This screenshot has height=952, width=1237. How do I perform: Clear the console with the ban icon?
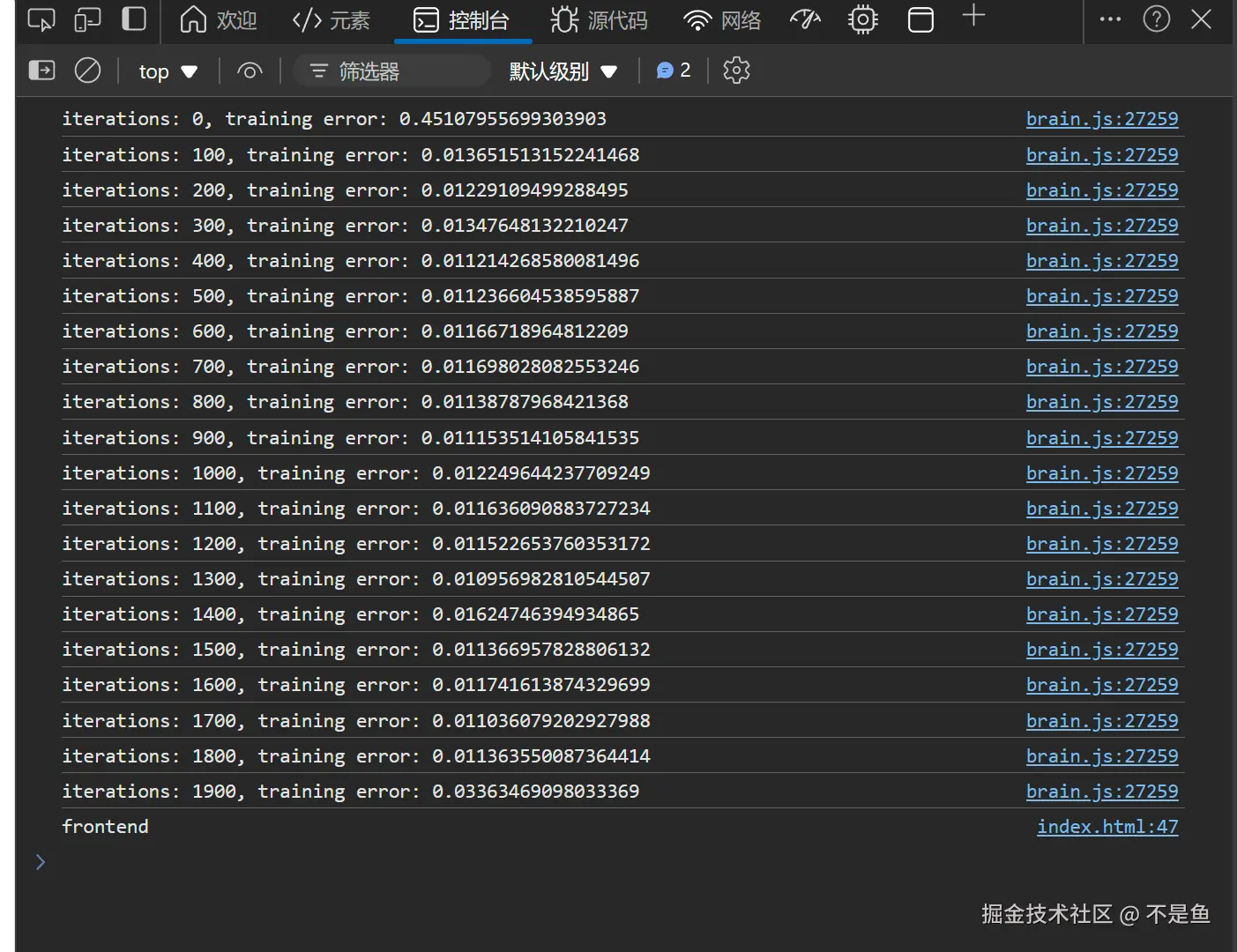(x=87, y=71)
